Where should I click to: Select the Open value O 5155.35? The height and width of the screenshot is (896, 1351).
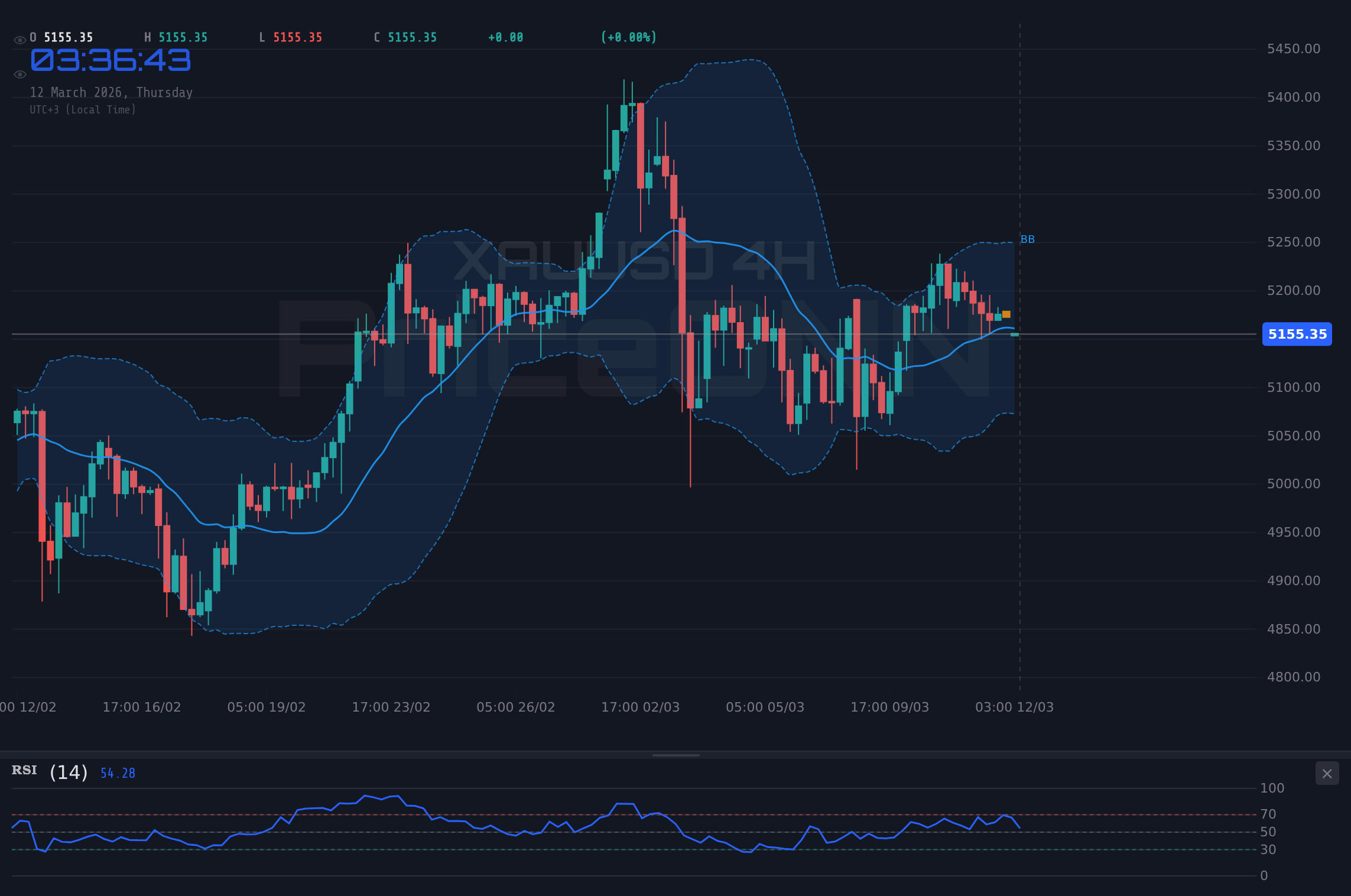(61, 37)
